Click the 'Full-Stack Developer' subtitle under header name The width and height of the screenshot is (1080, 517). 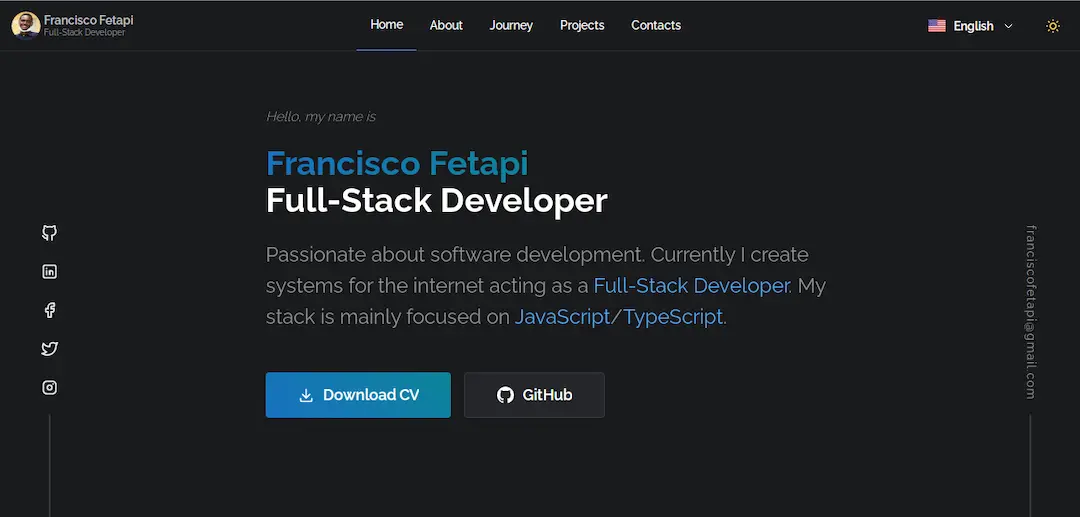[x=85, y=32]
